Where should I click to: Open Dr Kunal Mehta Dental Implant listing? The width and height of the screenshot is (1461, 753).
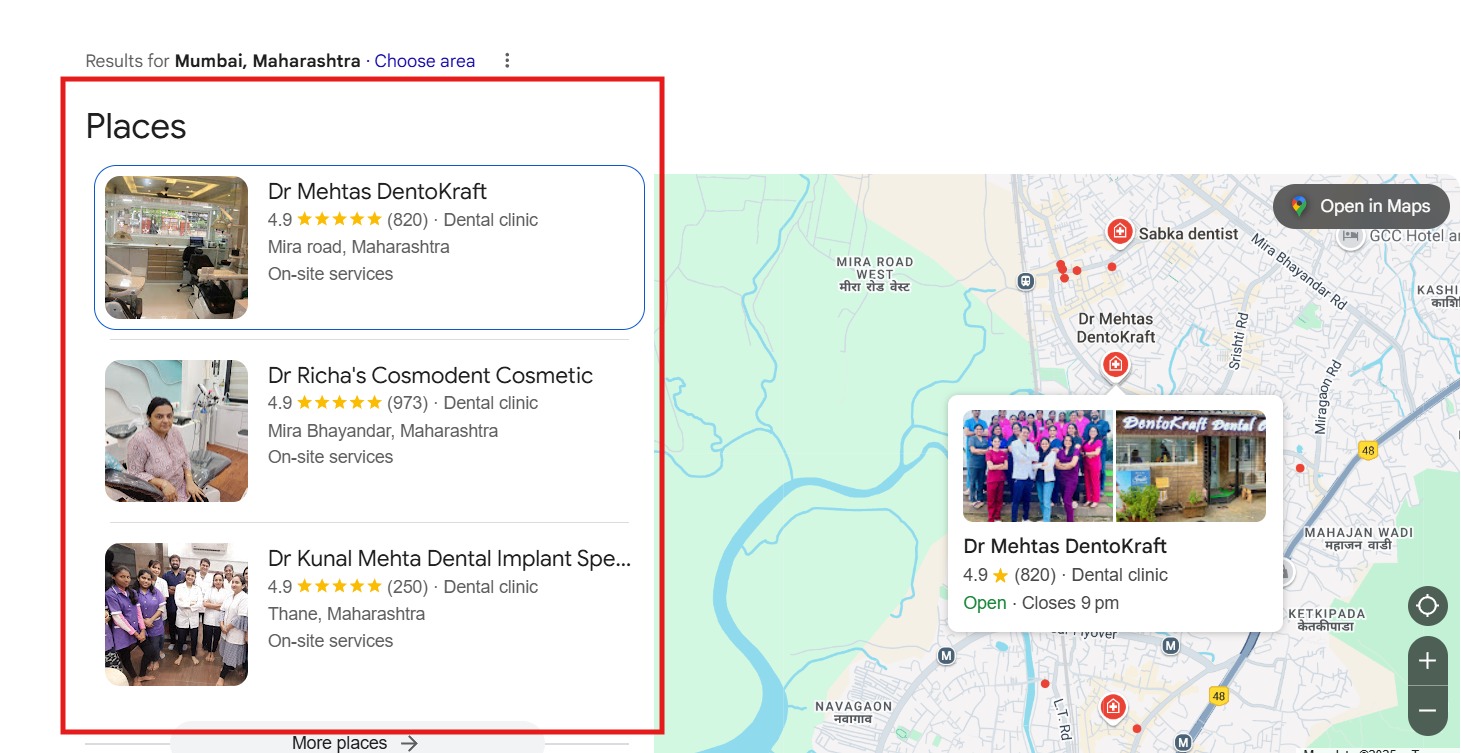click(x=449, y=559)
